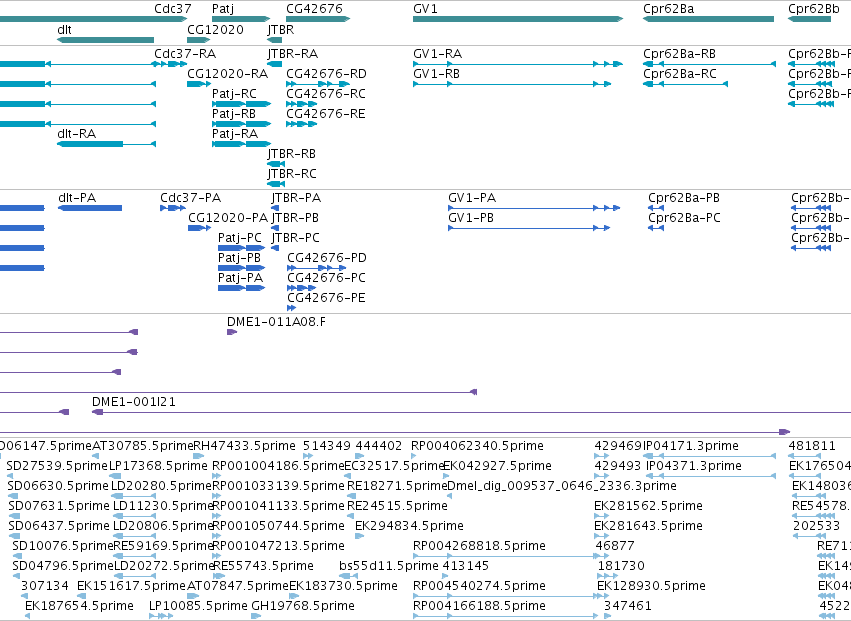
Task: Select the Cpr62Ba-PC protein label
Action: pos(684,218)
